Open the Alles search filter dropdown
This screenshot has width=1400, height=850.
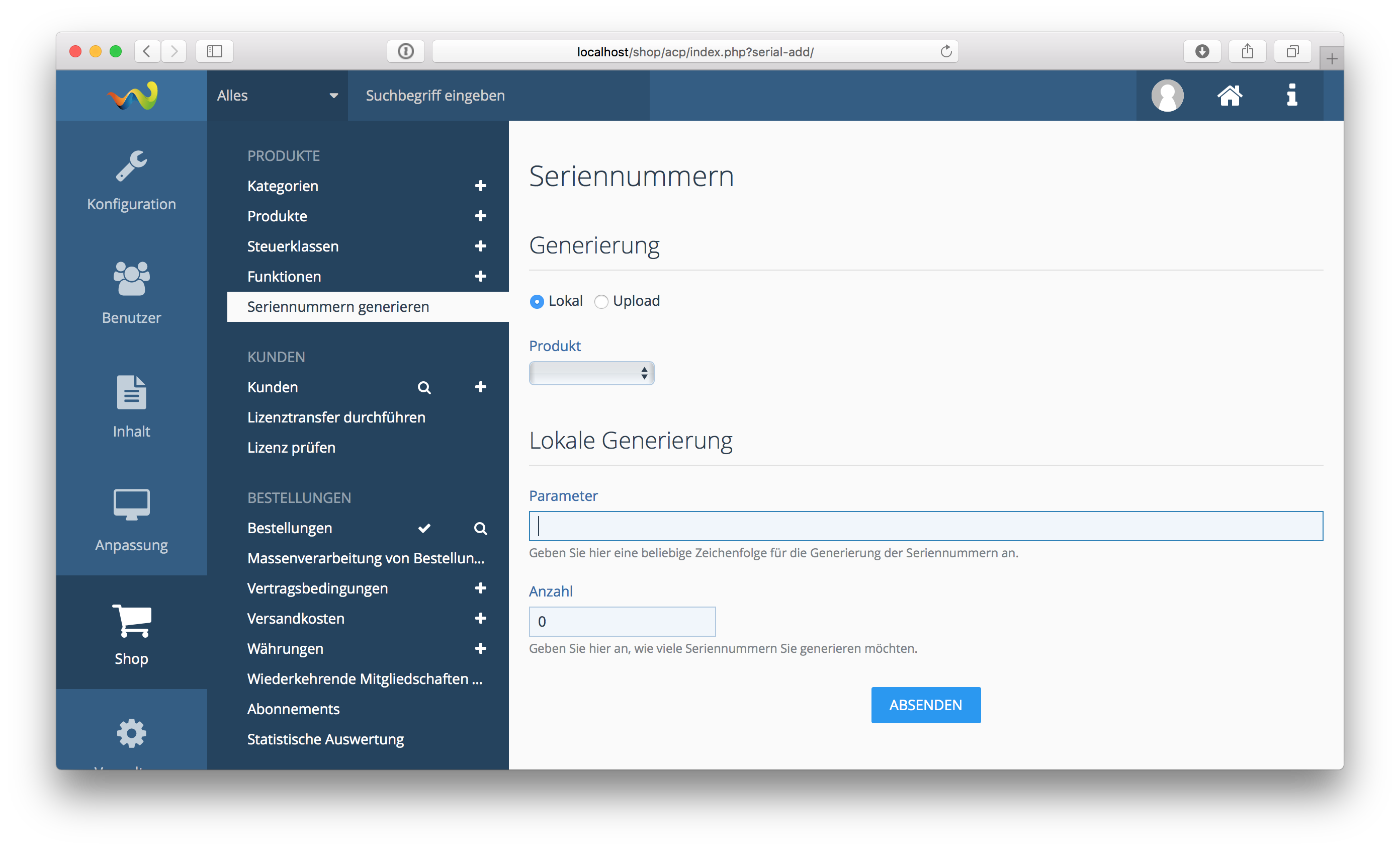click(277, 96)
